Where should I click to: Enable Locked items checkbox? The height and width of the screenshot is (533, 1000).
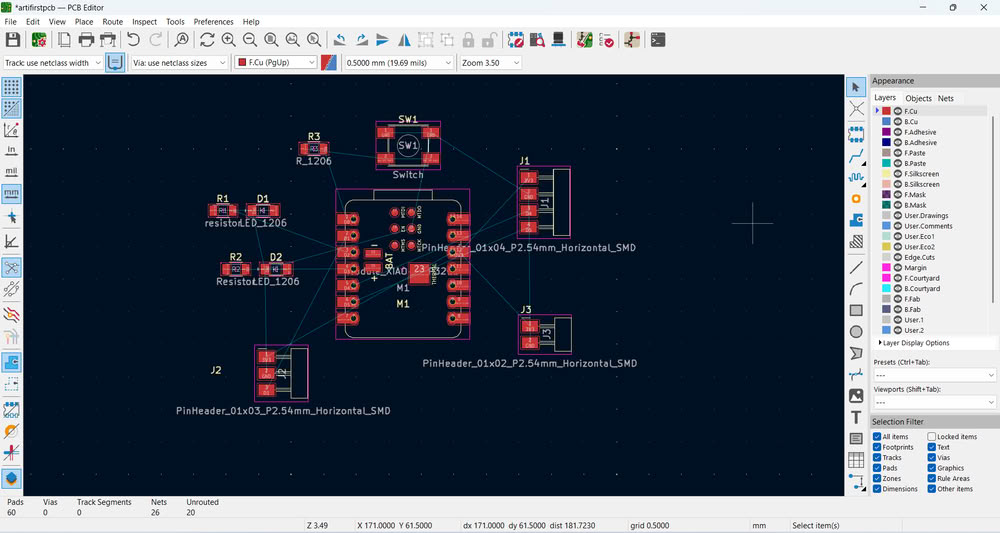point(932,437)
